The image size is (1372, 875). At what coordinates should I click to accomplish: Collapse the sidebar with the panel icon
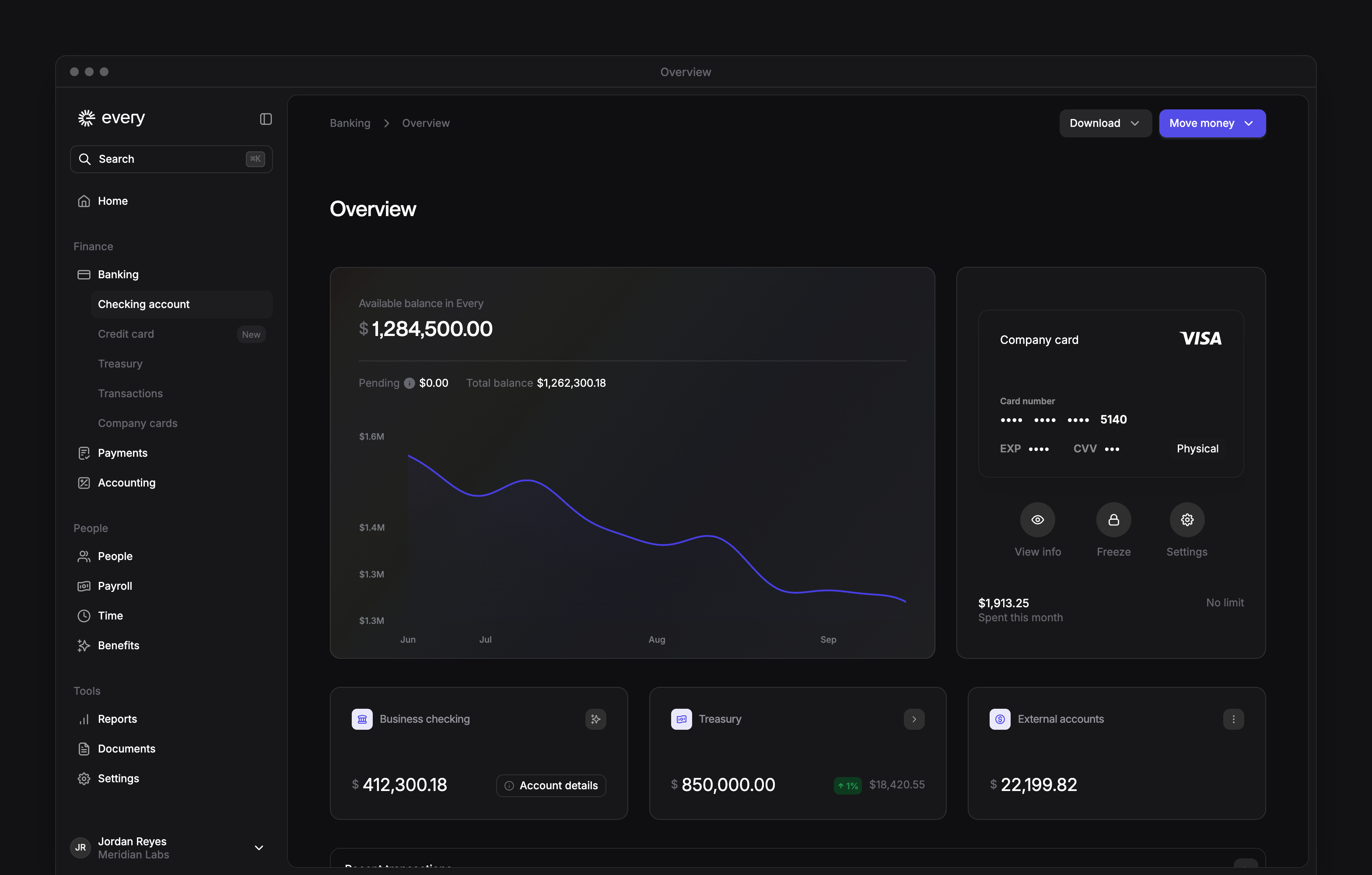[x=266, y=119]
